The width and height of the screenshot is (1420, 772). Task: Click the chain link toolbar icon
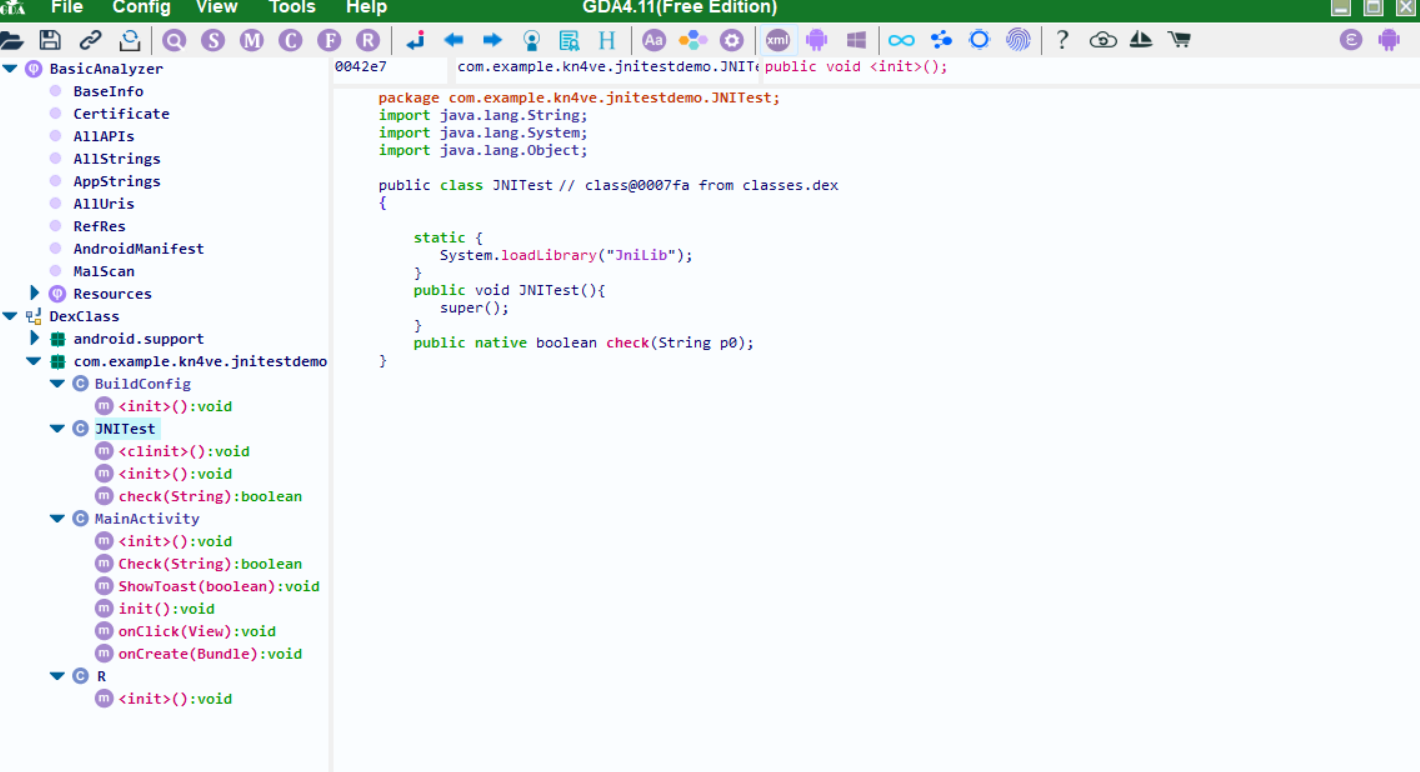point(90,40)
